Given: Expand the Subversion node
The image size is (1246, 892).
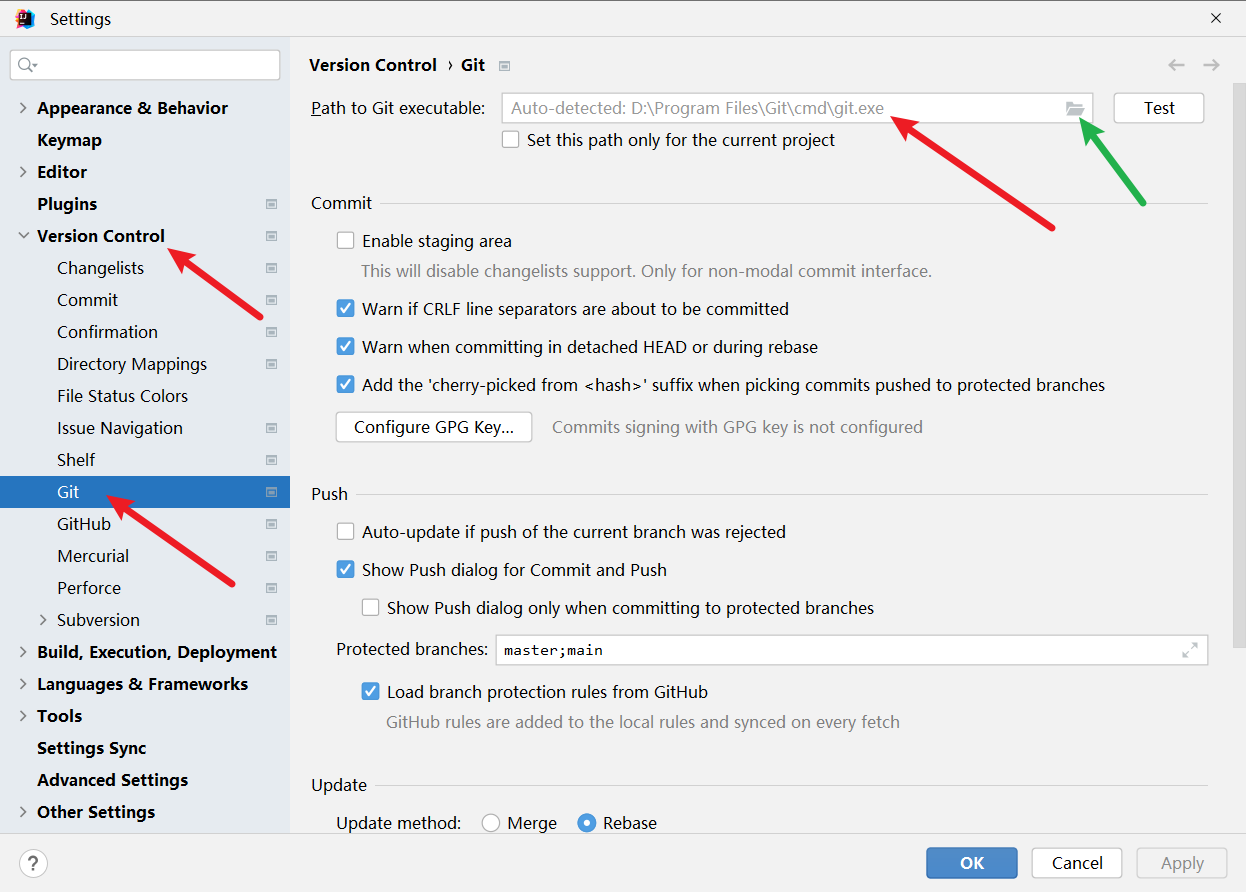Looking at the screenshot, I should click(43, 620).
